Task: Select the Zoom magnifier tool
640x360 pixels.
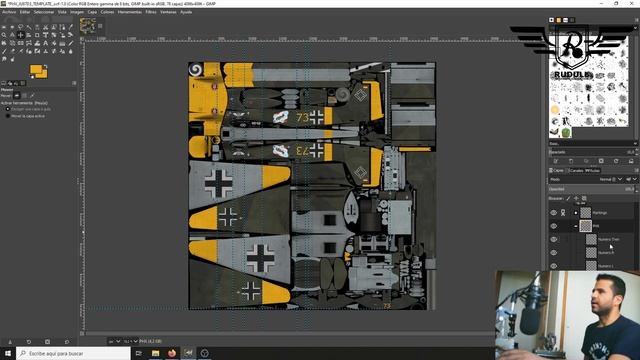Action: [4, 35]
